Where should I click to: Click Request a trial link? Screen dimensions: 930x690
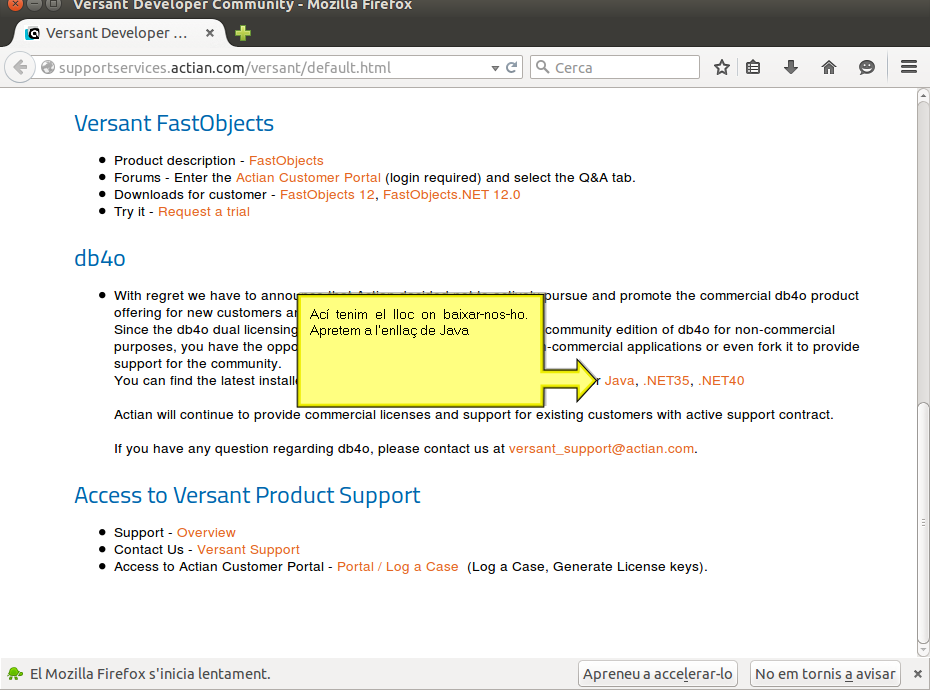[x=203, y=212]
